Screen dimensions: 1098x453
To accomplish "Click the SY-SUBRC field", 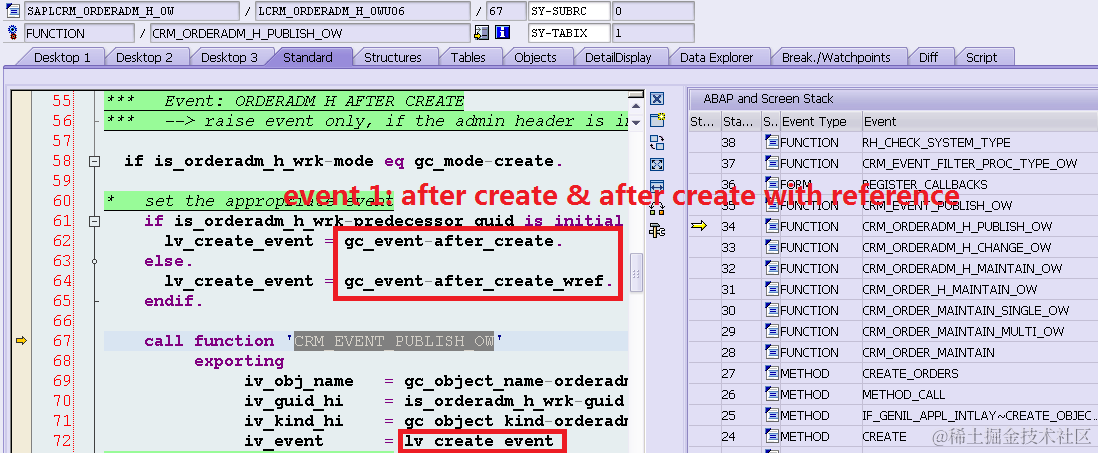I will [569, 11].
